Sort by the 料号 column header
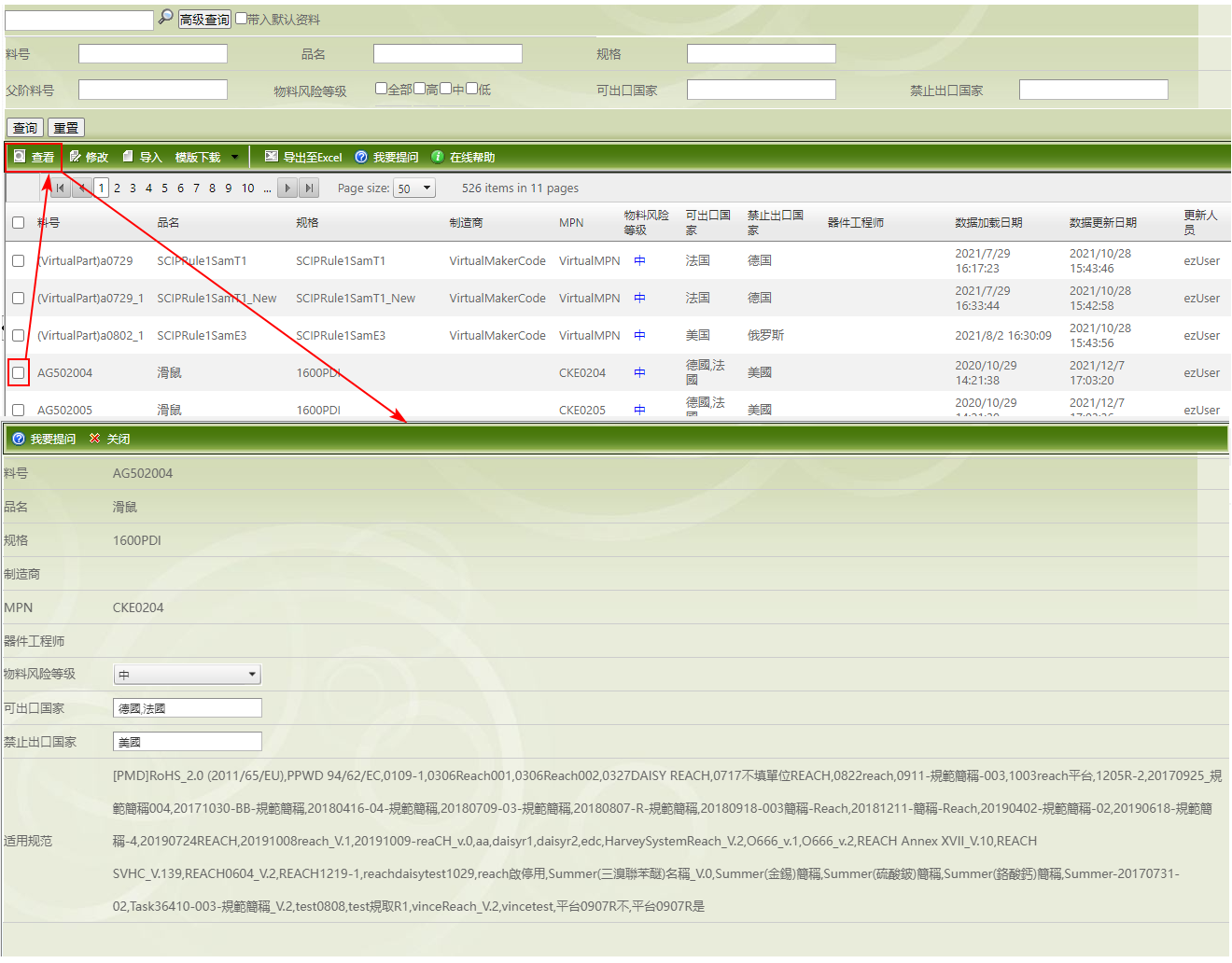This screenshot has width=1232, height=963. click(x=49, y=222)
